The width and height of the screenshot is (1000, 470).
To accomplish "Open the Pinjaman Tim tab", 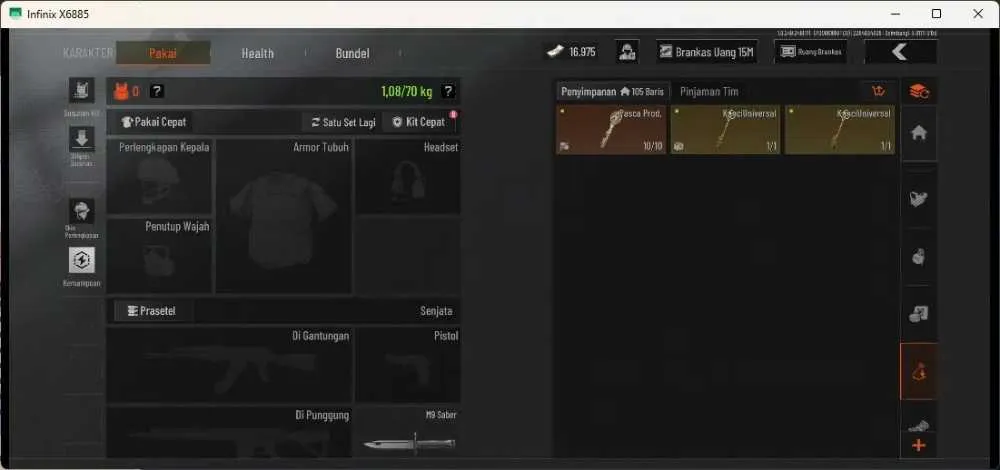I will pos(709,92).
